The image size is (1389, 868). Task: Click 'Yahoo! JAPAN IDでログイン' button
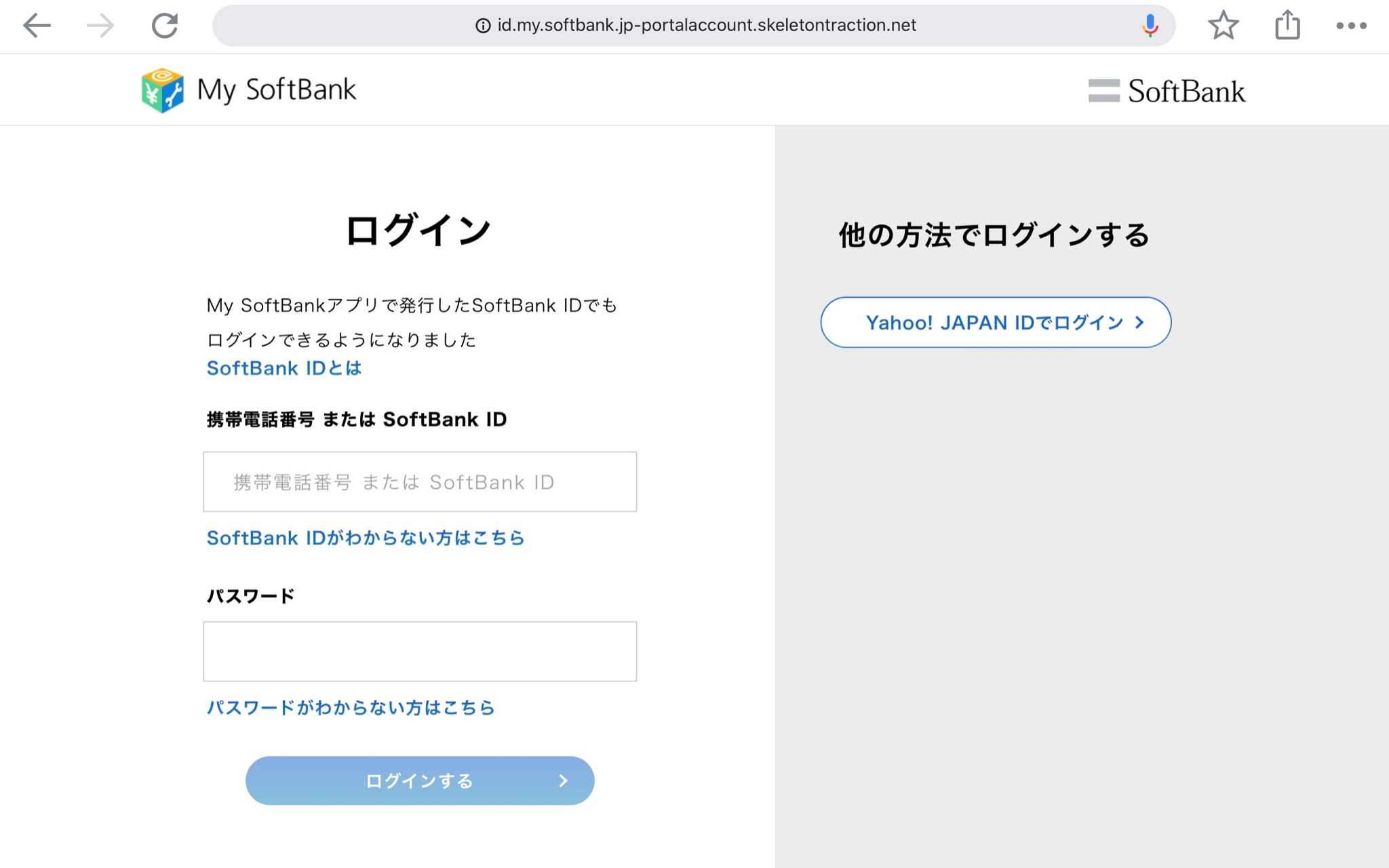point(996,322)
